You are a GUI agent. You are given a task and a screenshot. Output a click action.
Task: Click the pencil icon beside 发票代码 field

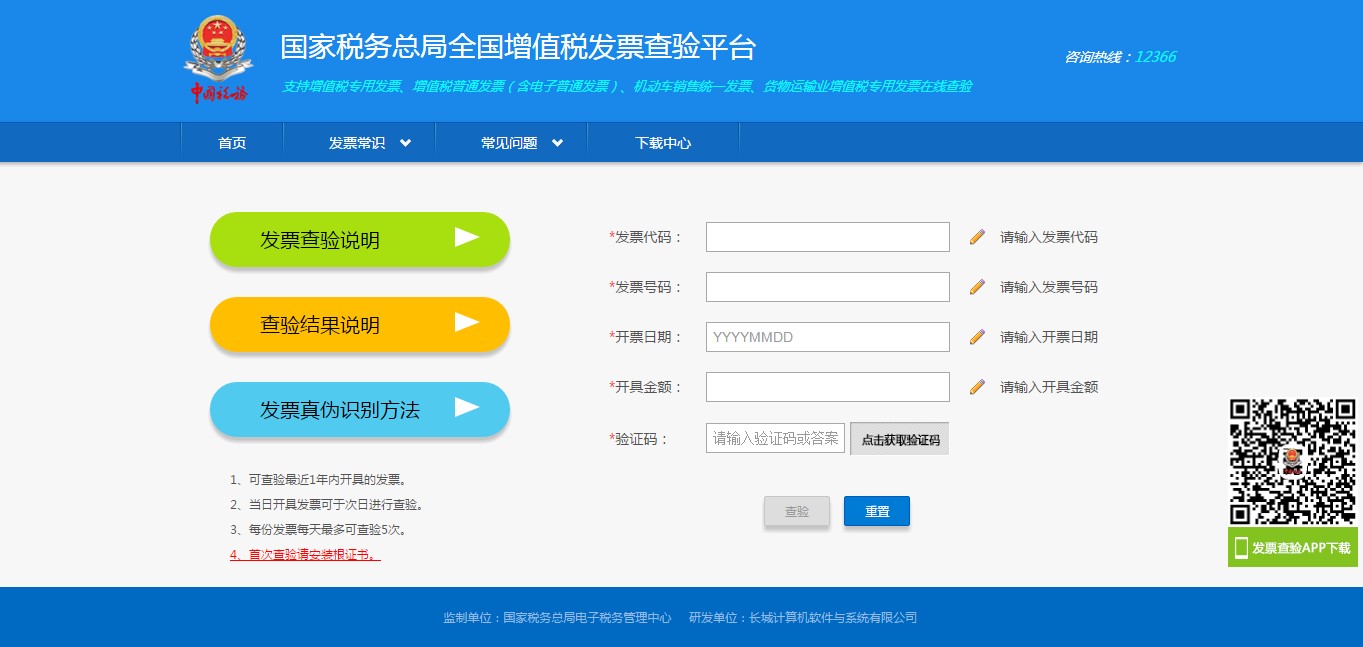976,237
